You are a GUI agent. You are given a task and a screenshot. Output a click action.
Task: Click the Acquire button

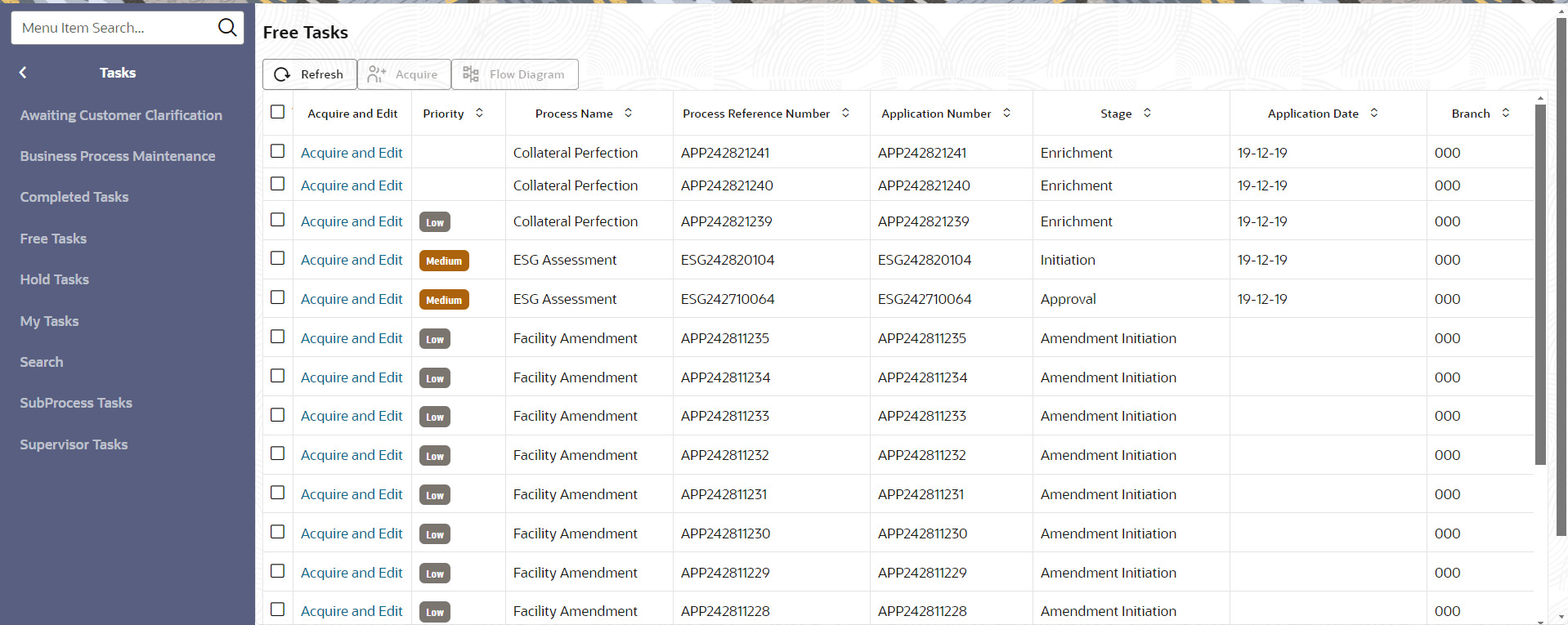(x=404, y=74)
